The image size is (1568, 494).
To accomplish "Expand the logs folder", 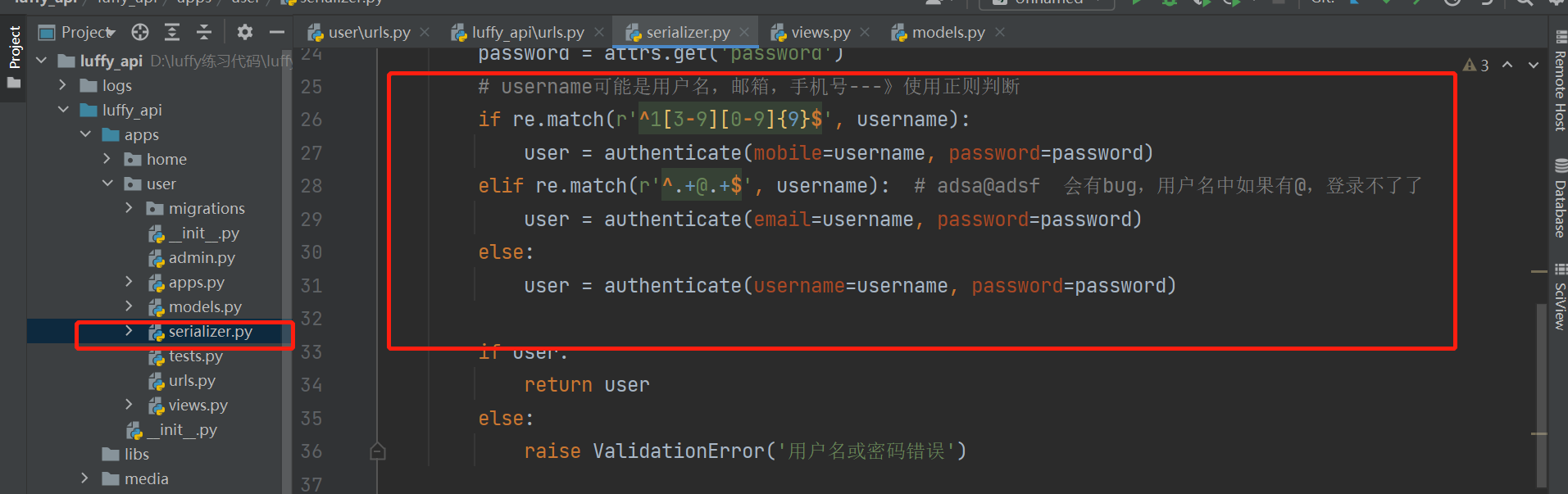I will [x=63, y=85].
